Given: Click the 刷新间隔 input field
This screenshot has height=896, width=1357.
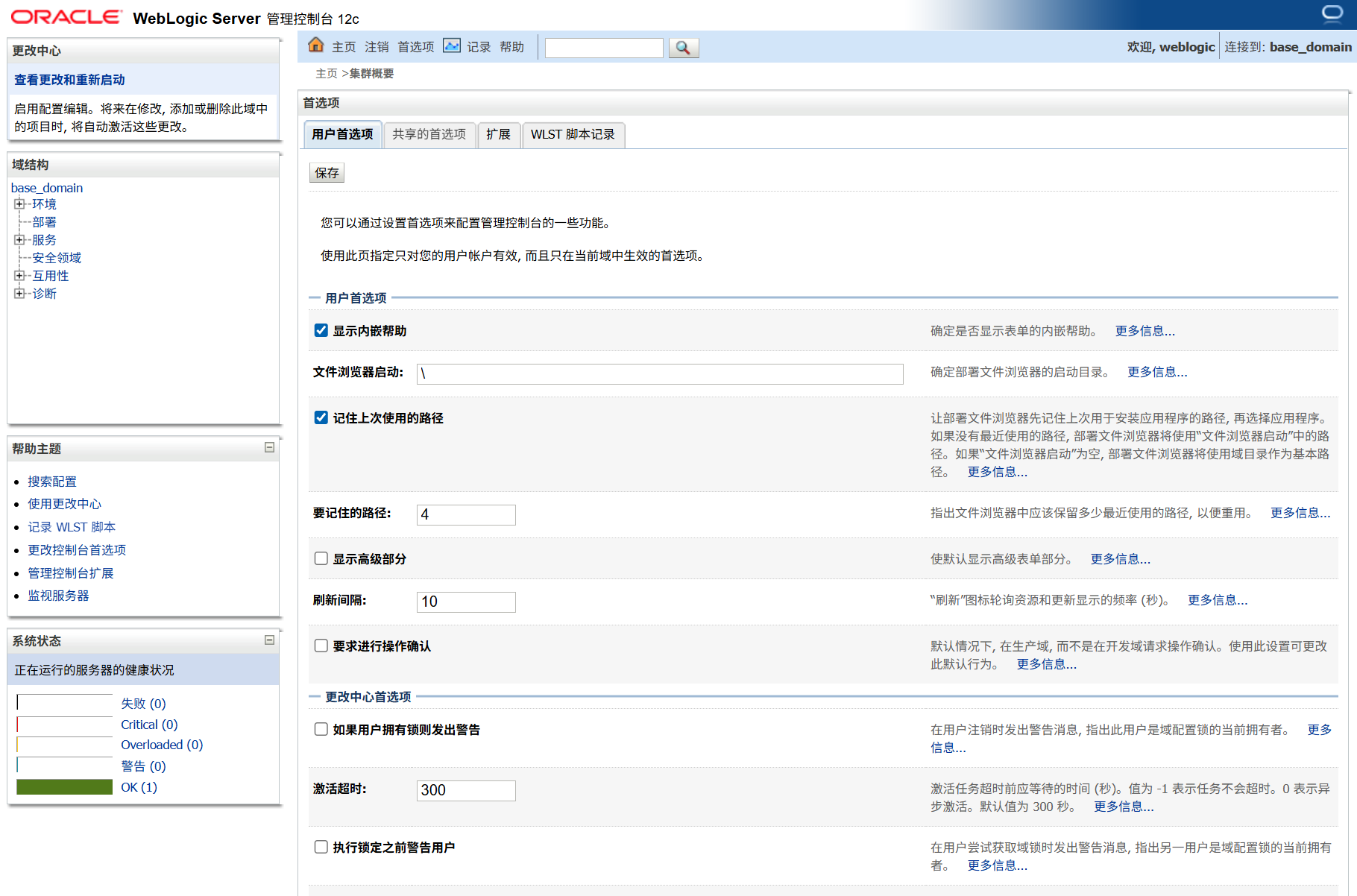Looking at the screenshot, I should (466, 602).
